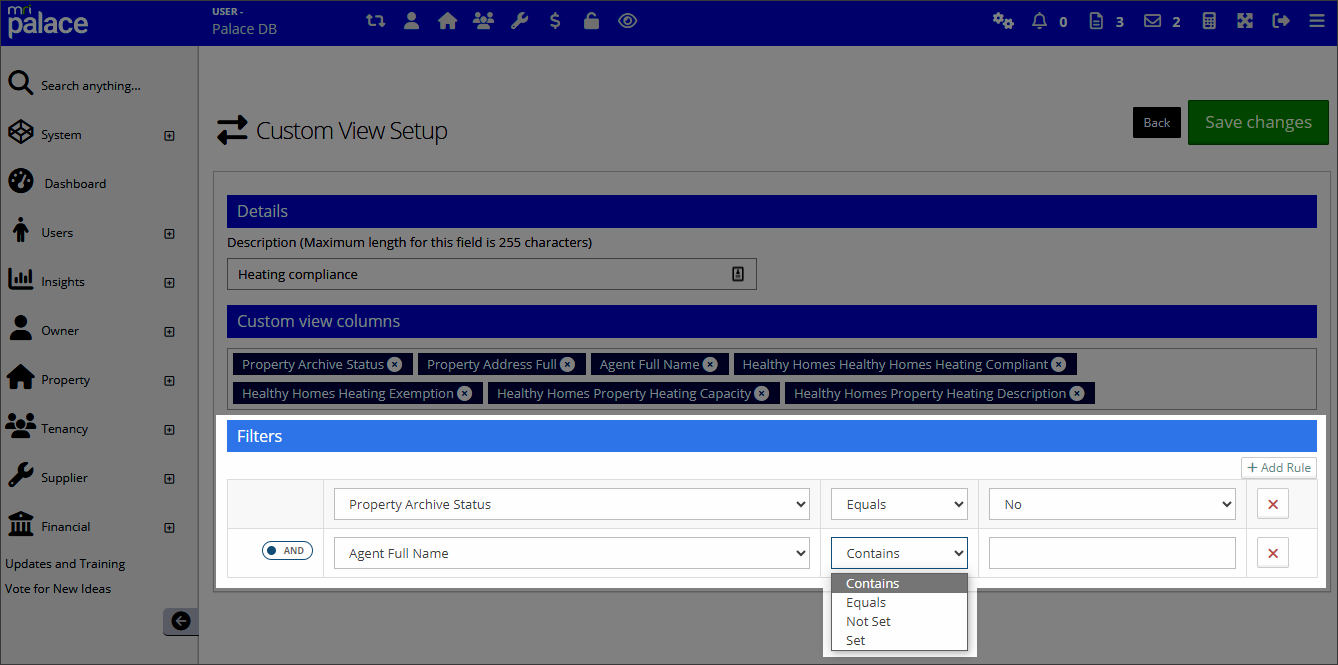This screenshot has height=665, width=1338.
Task: Click the eye view icon in top toolbar
Action: [x=627, y=20]
